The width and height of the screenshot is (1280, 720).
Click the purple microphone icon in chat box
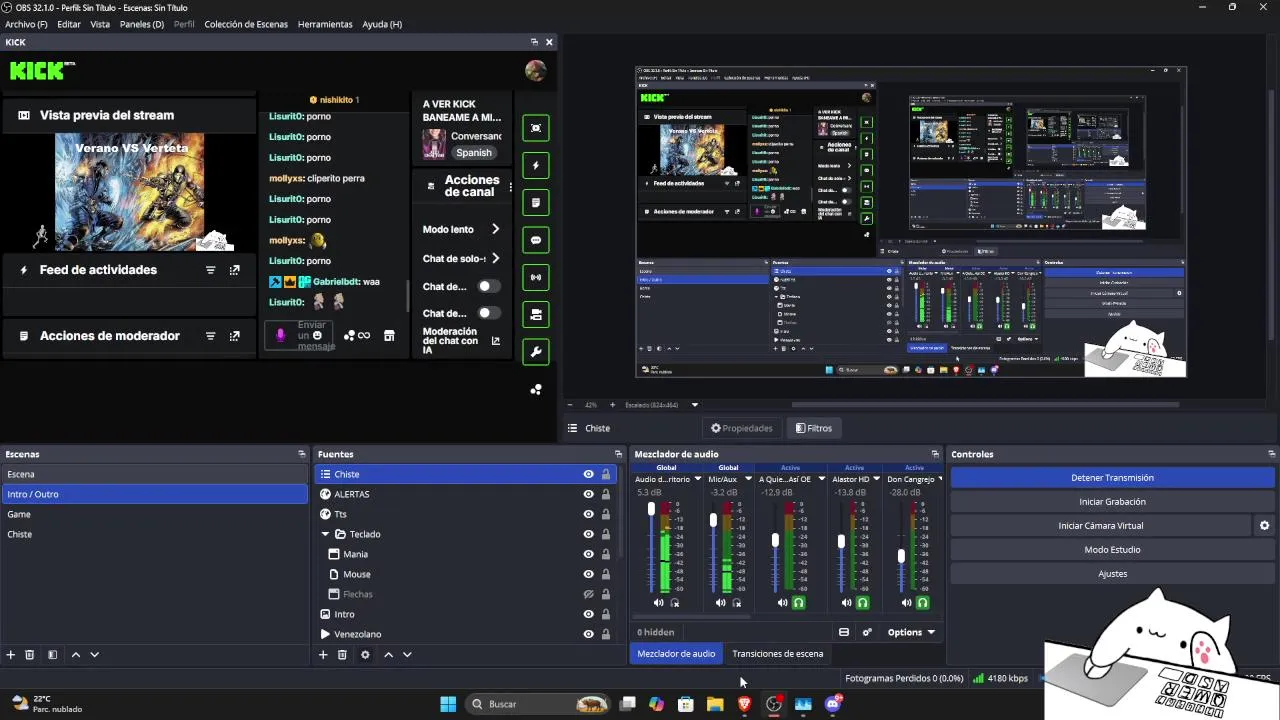coord(281,335)
